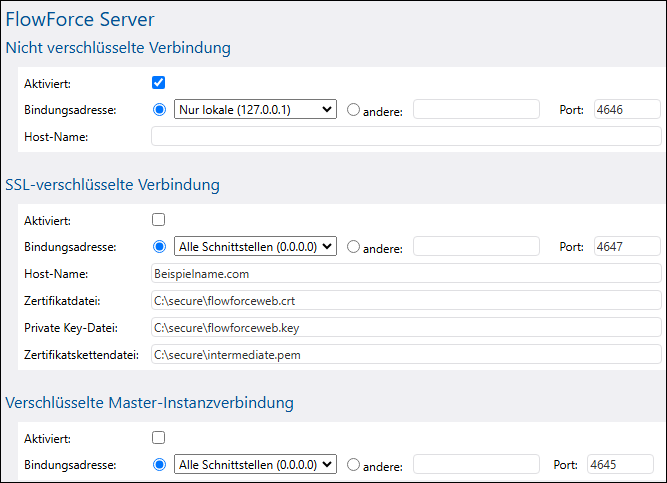Click Zertifikatdatei field with flowforceweb.crt

[406, 301]
